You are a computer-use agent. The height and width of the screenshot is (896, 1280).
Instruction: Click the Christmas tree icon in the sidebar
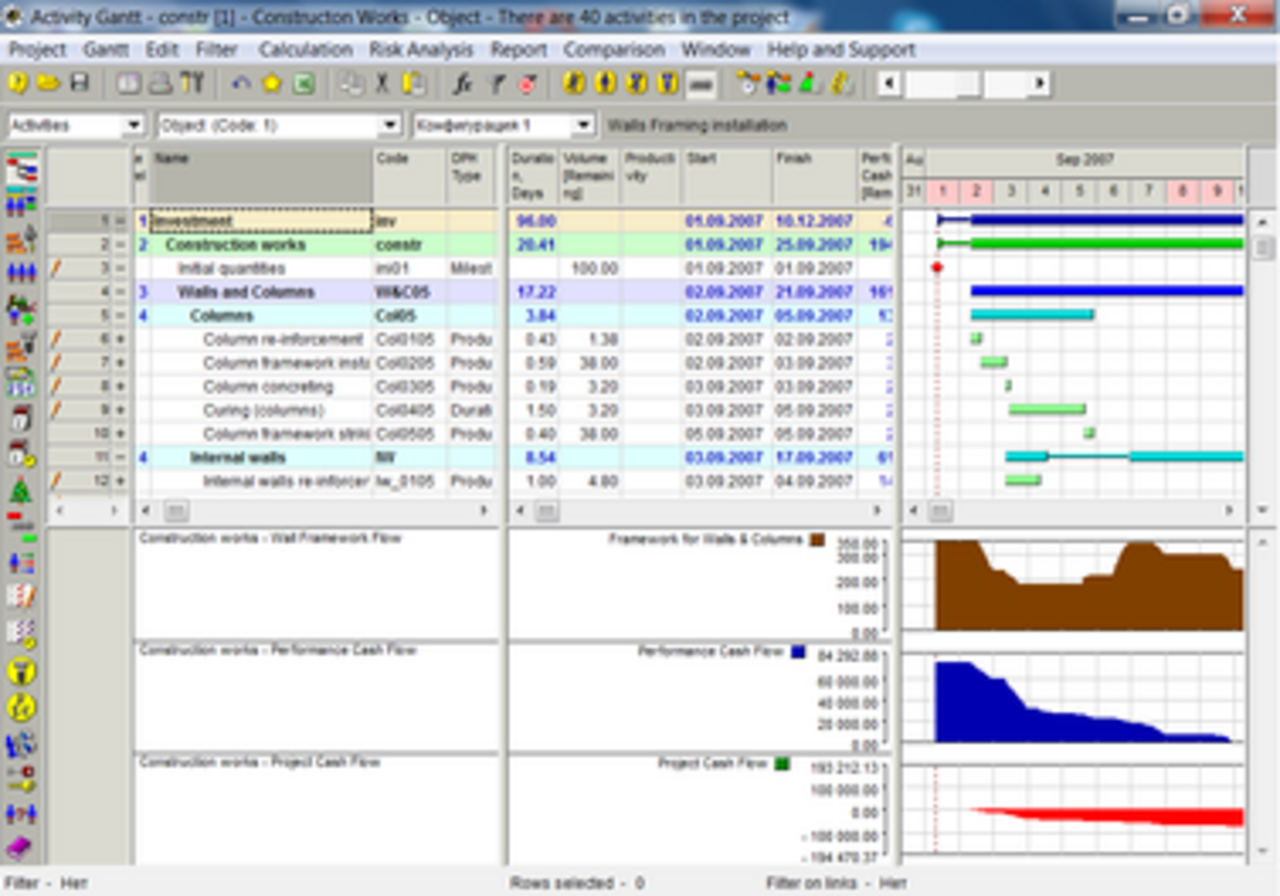(x=21, y=490)
